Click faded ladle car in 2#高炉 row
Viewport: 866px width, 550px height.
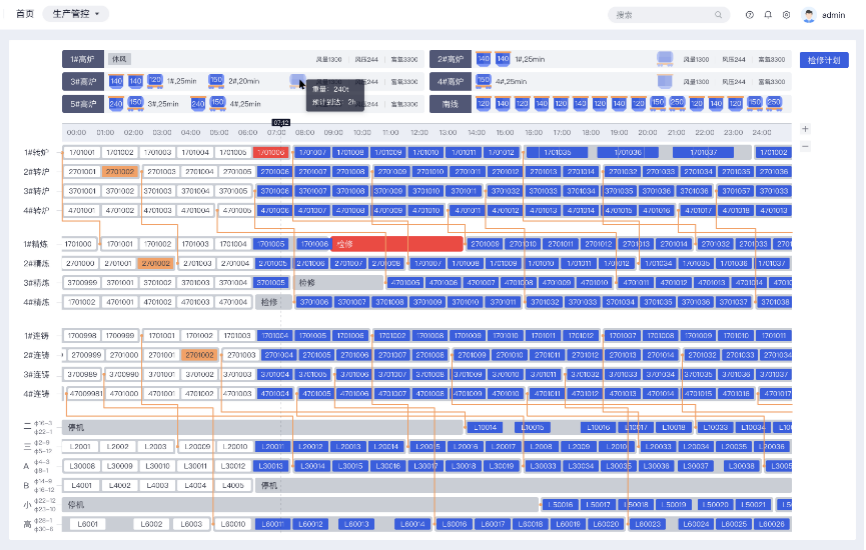point(665,58)
